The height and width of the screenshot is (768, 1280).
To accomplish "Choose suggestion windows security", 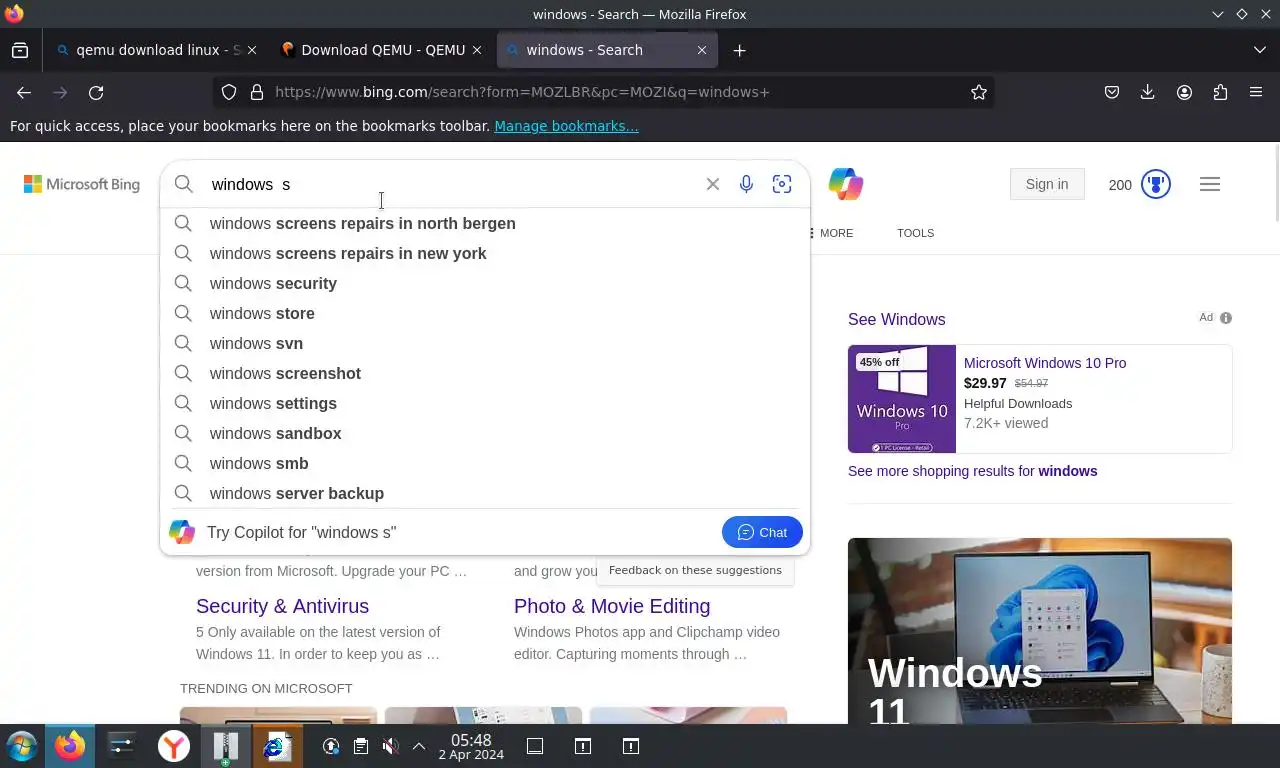I will pyautogui.click(x=485, y=283).
